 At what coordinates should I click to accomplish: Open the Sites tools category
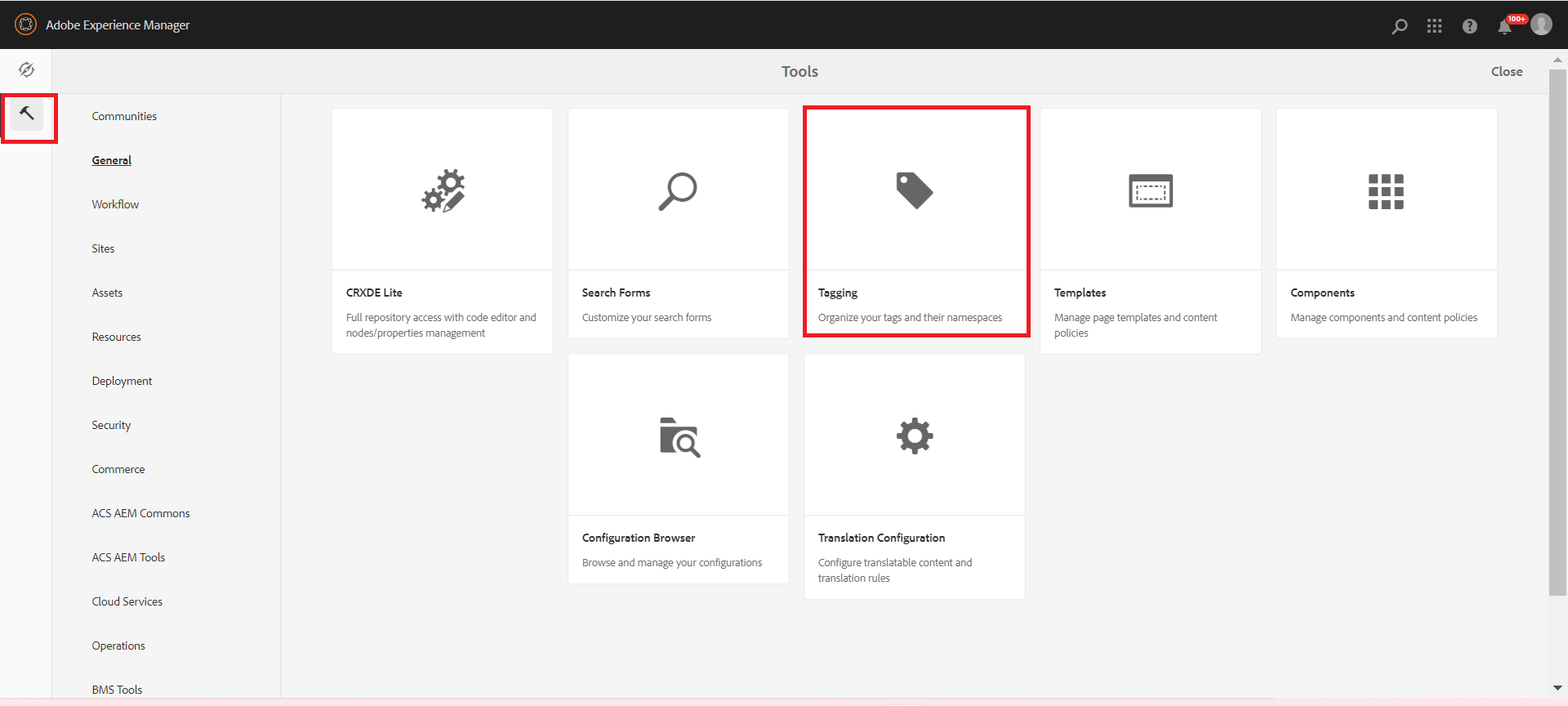tap(103, 248)
